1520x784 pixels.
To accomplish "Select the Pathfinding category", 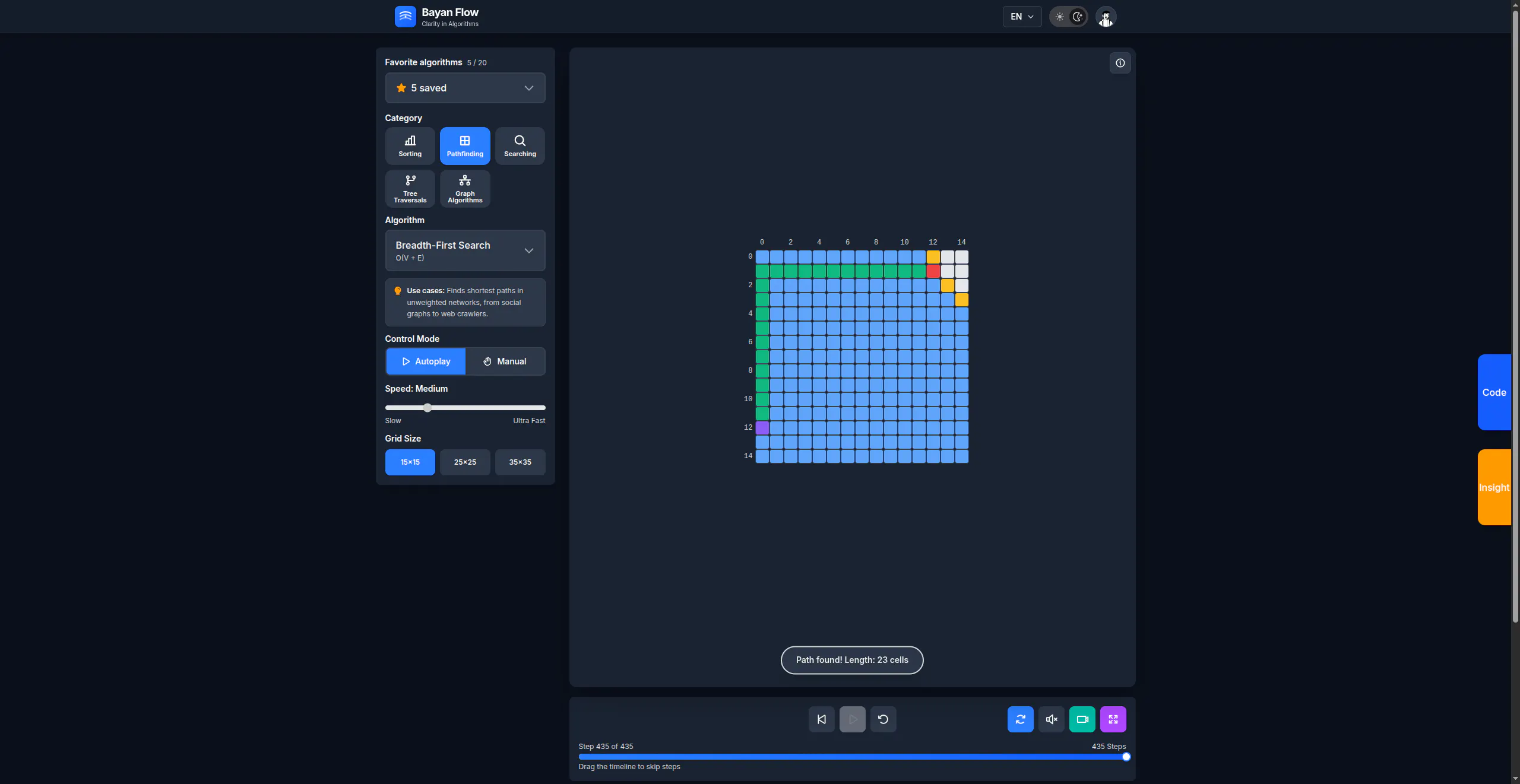I will [x=465, y=145].
